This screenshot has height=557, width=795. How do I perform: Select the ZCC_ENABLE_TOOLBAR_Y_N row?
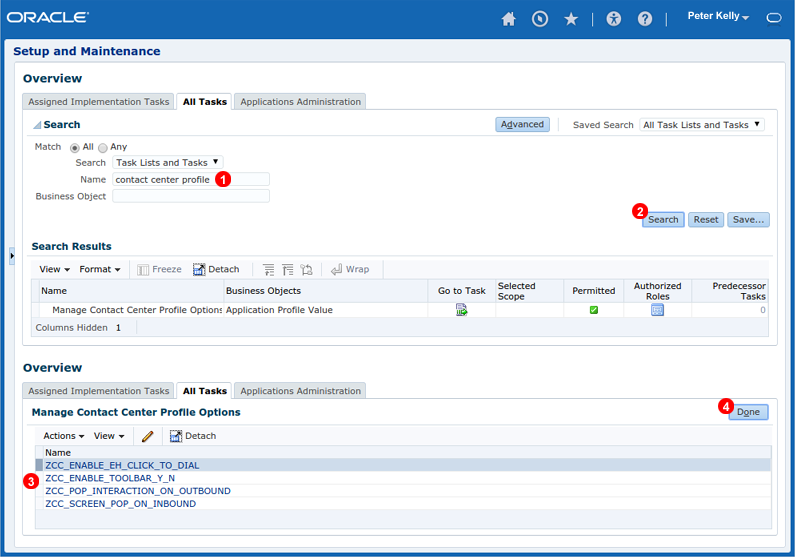404,478
